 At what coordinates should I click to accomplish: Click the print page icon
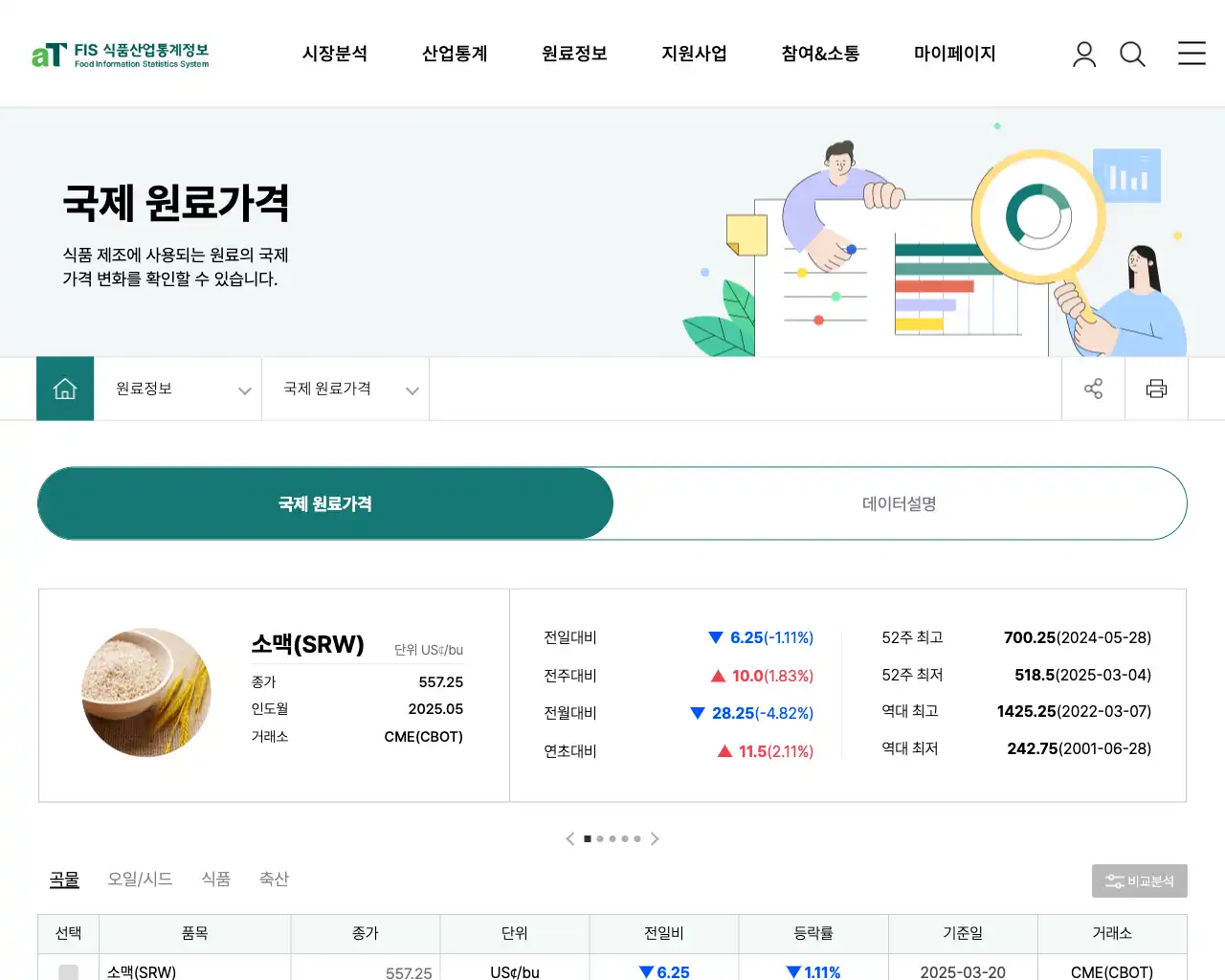pyautogui.click(x=1156, y=389)
